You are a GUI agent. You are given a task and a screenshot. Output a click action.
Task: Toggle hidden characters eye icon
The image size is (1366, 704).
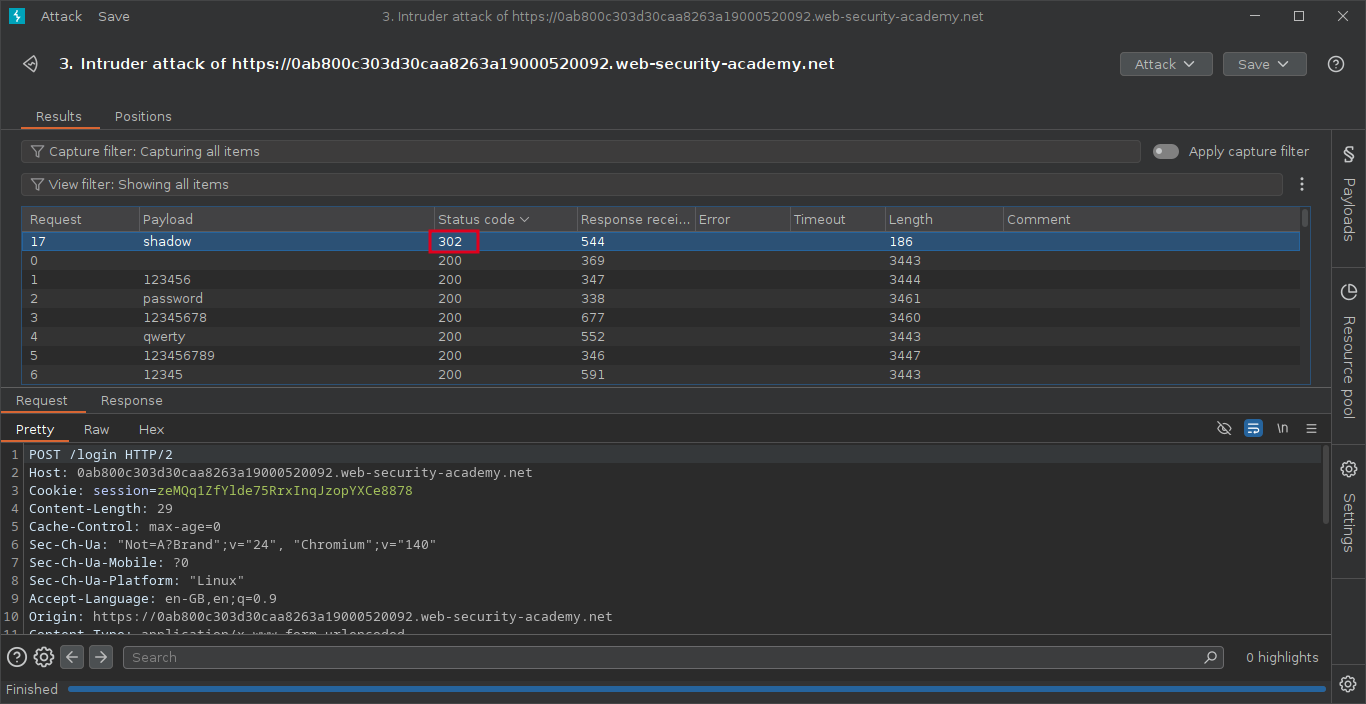1224,429
